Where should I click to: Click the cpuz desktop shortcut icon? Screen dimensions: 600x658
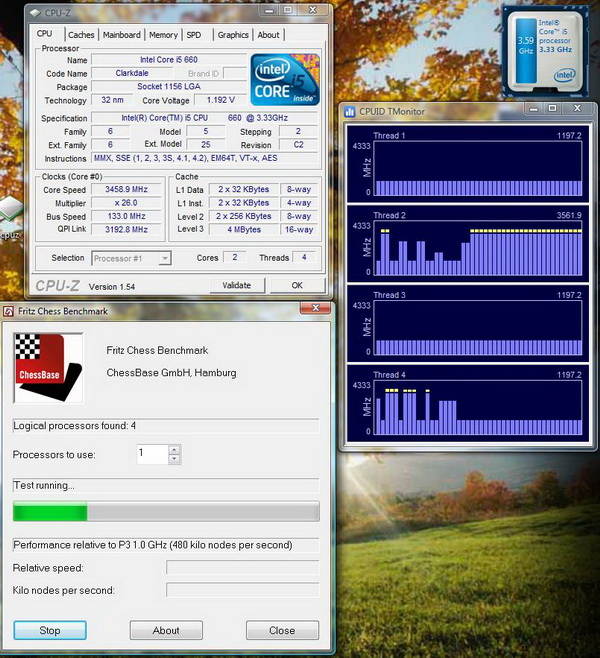coord(9,217)
